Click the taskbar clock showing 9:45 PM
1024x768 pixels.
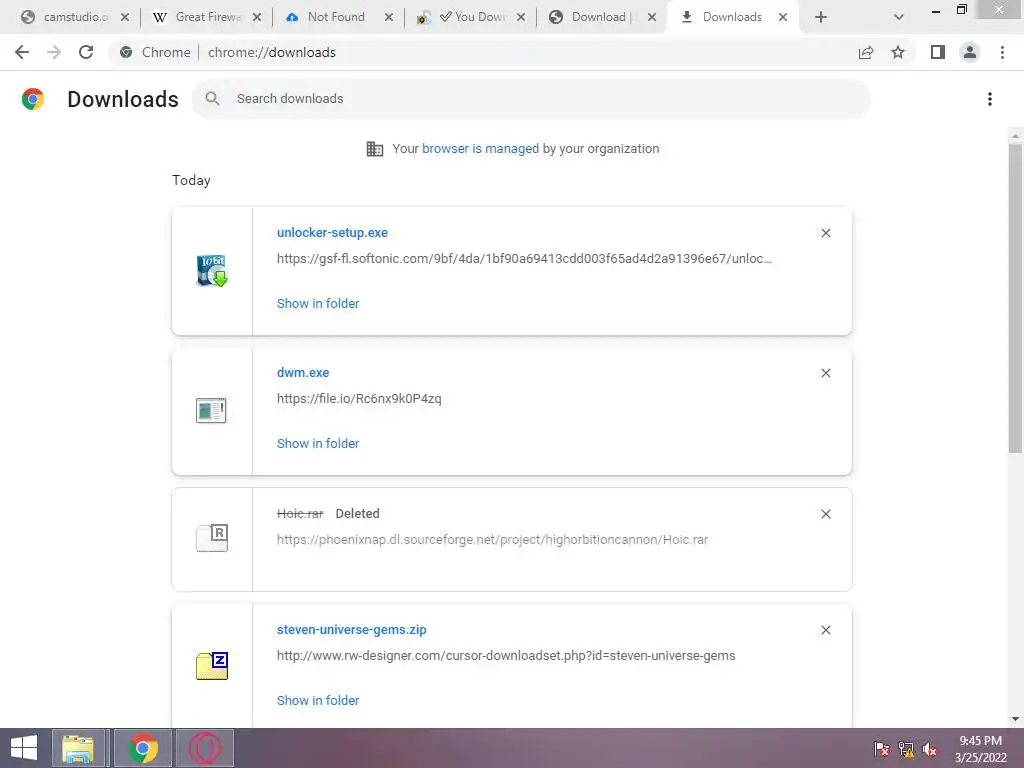(980, 749)
